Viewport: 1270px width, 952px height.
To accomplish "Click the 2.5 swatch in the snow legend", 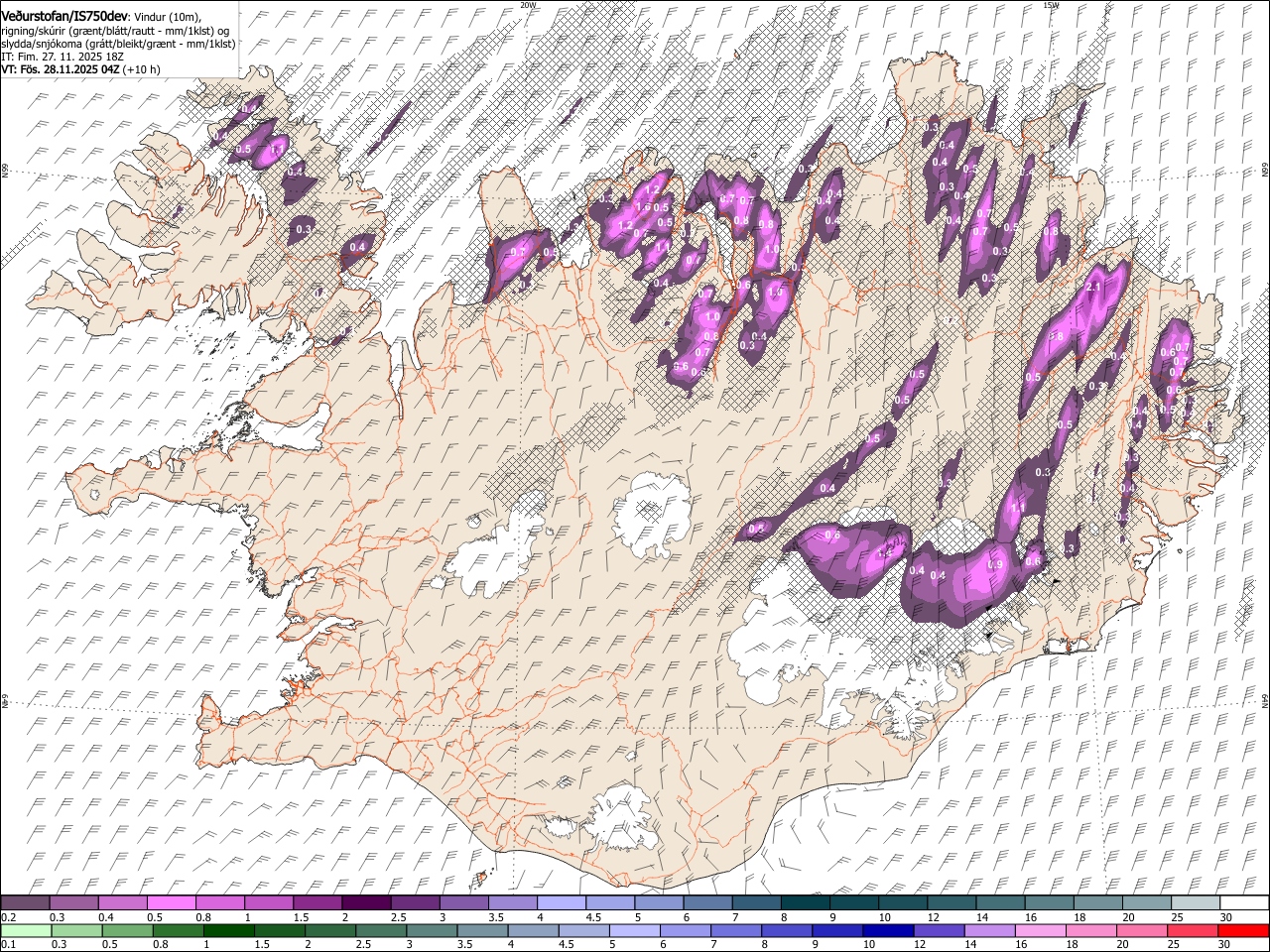I will 415,903.
